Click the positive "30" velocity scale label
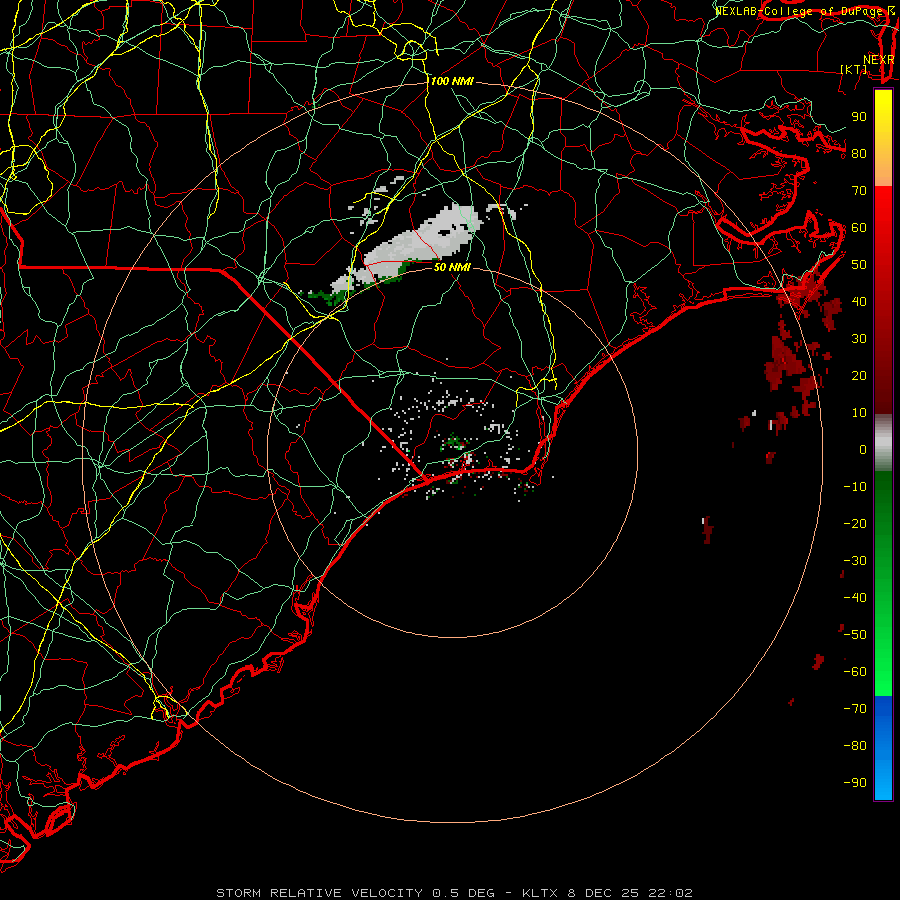 point(859,339)
